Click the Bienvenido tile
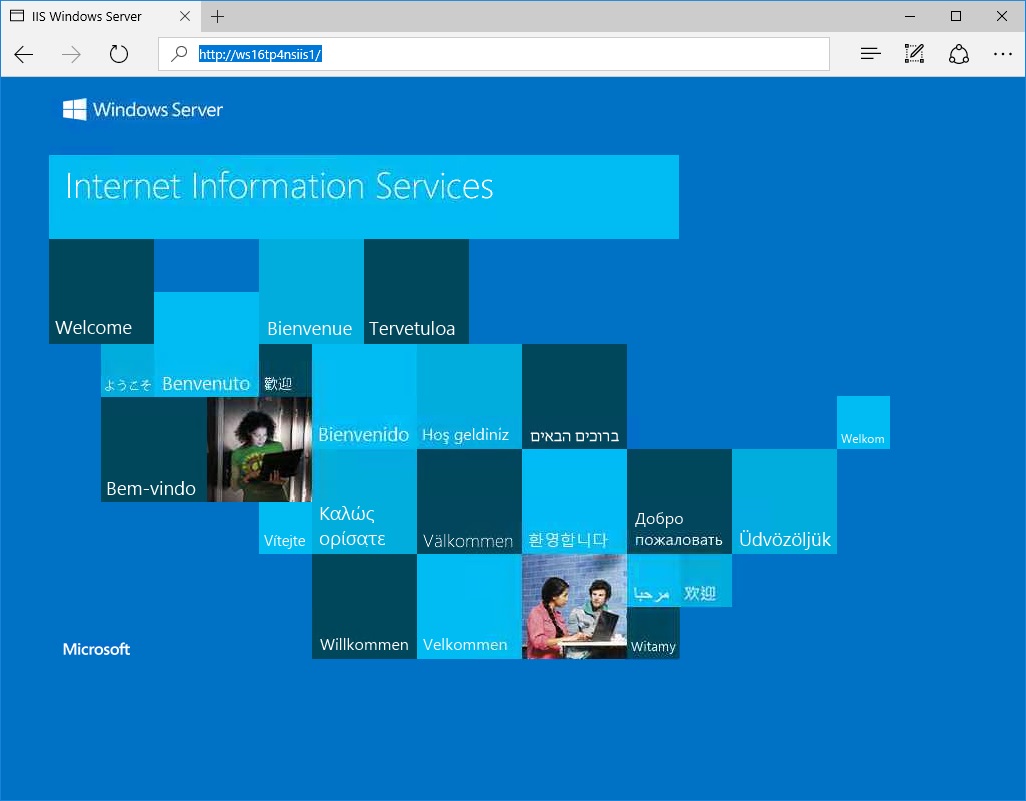The width and height of the screenshot is (1026, 801). tap(364, 397)
